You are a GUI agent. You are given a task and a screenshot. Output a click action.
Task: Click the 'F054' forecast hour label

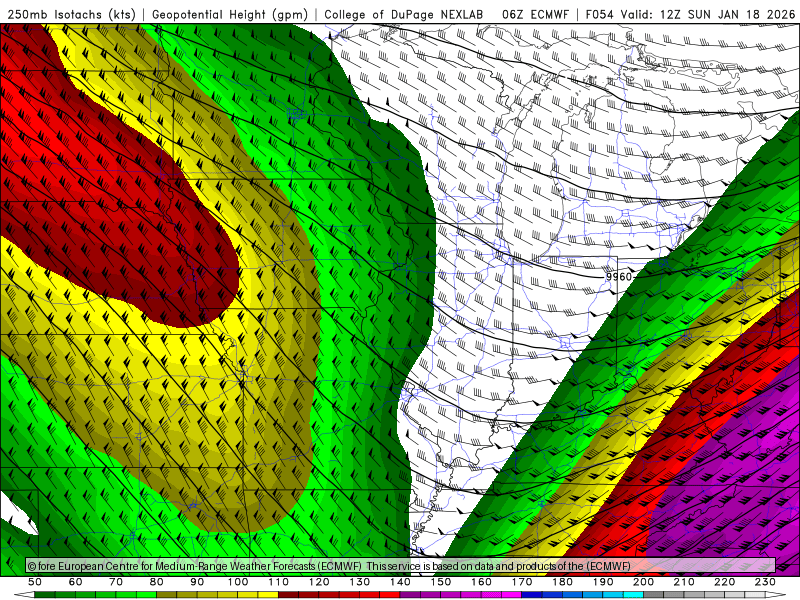599,14
